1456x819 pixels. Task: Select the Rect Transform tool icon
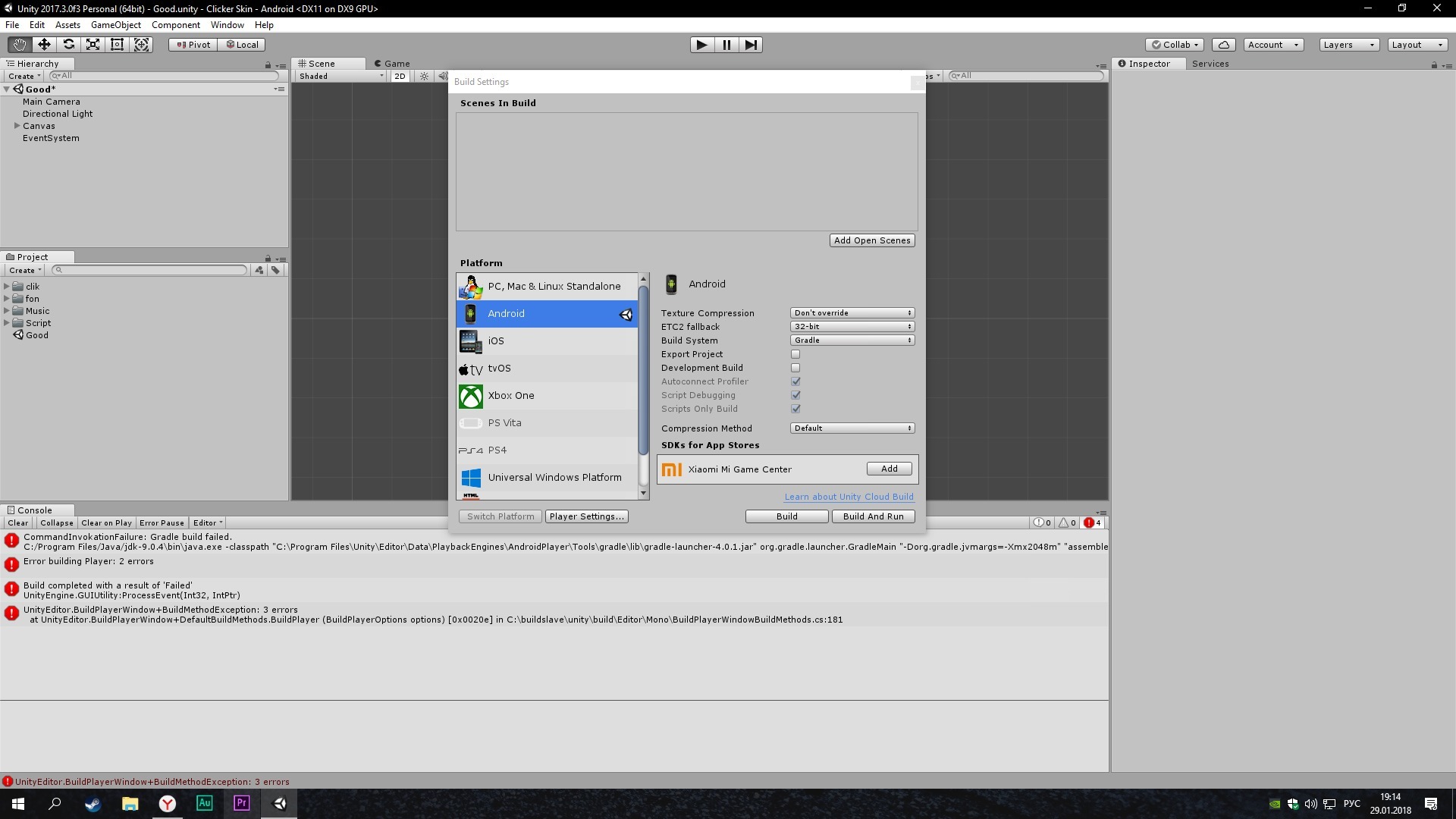117,45
